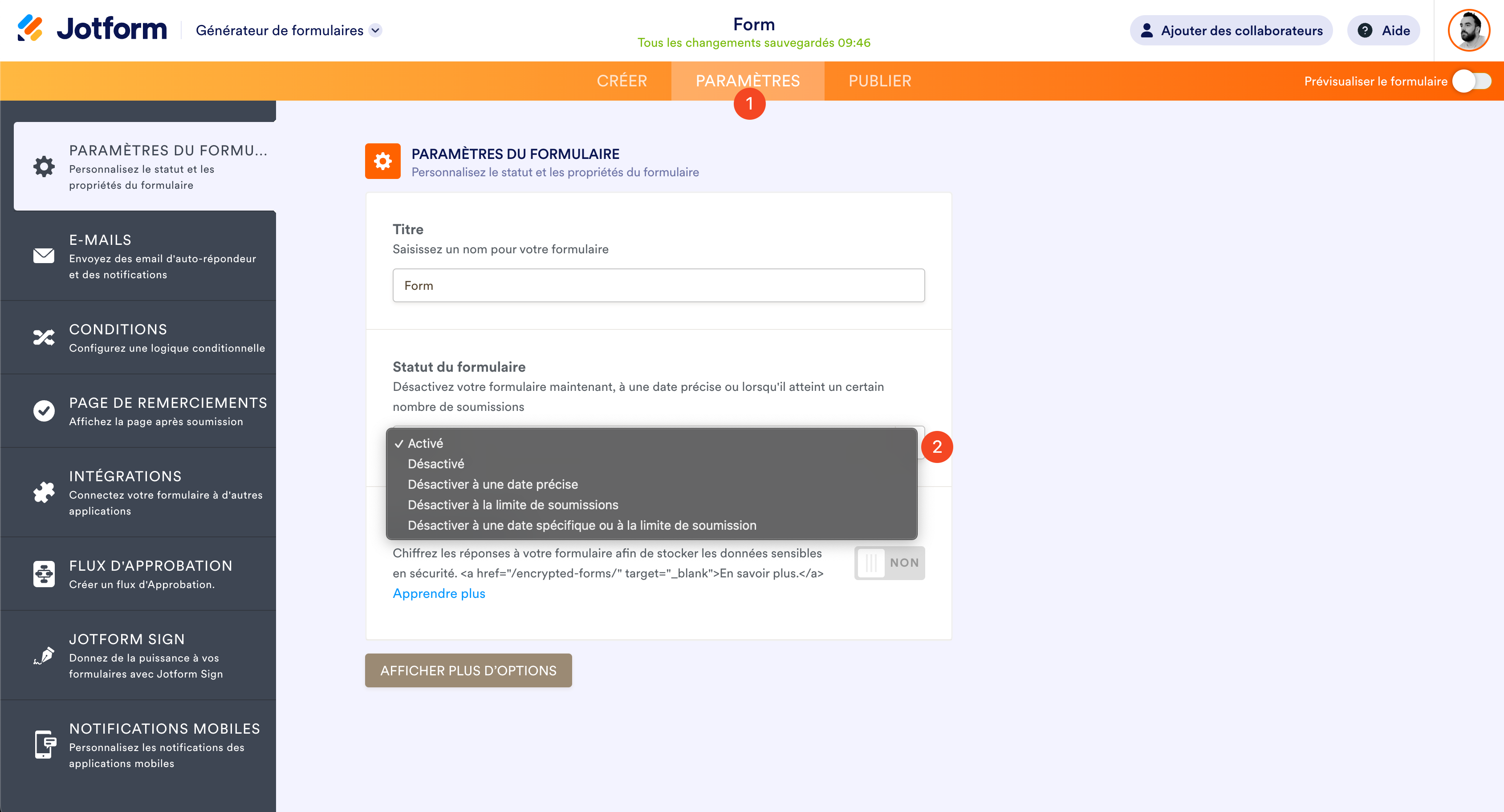1504x812 pixels.
Task: Click the Intégrations puzzle piece icon
Action: coord(44,492)
